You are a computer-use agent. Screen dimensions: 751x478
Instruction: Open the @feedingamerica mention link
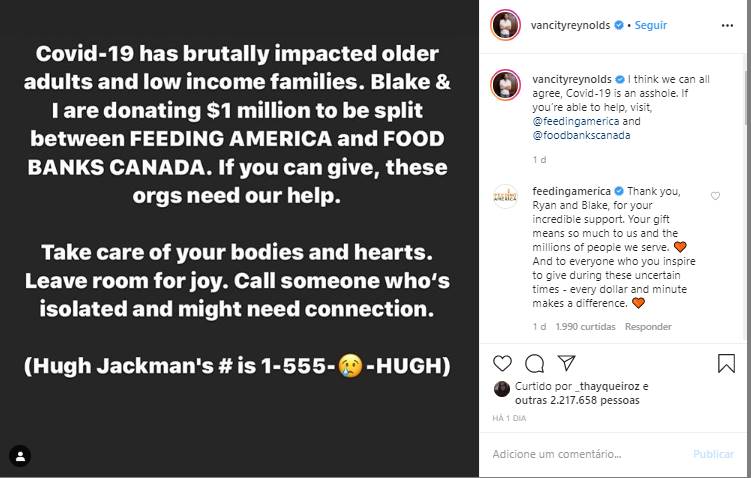pyautogui.click(x=552, y=121)
